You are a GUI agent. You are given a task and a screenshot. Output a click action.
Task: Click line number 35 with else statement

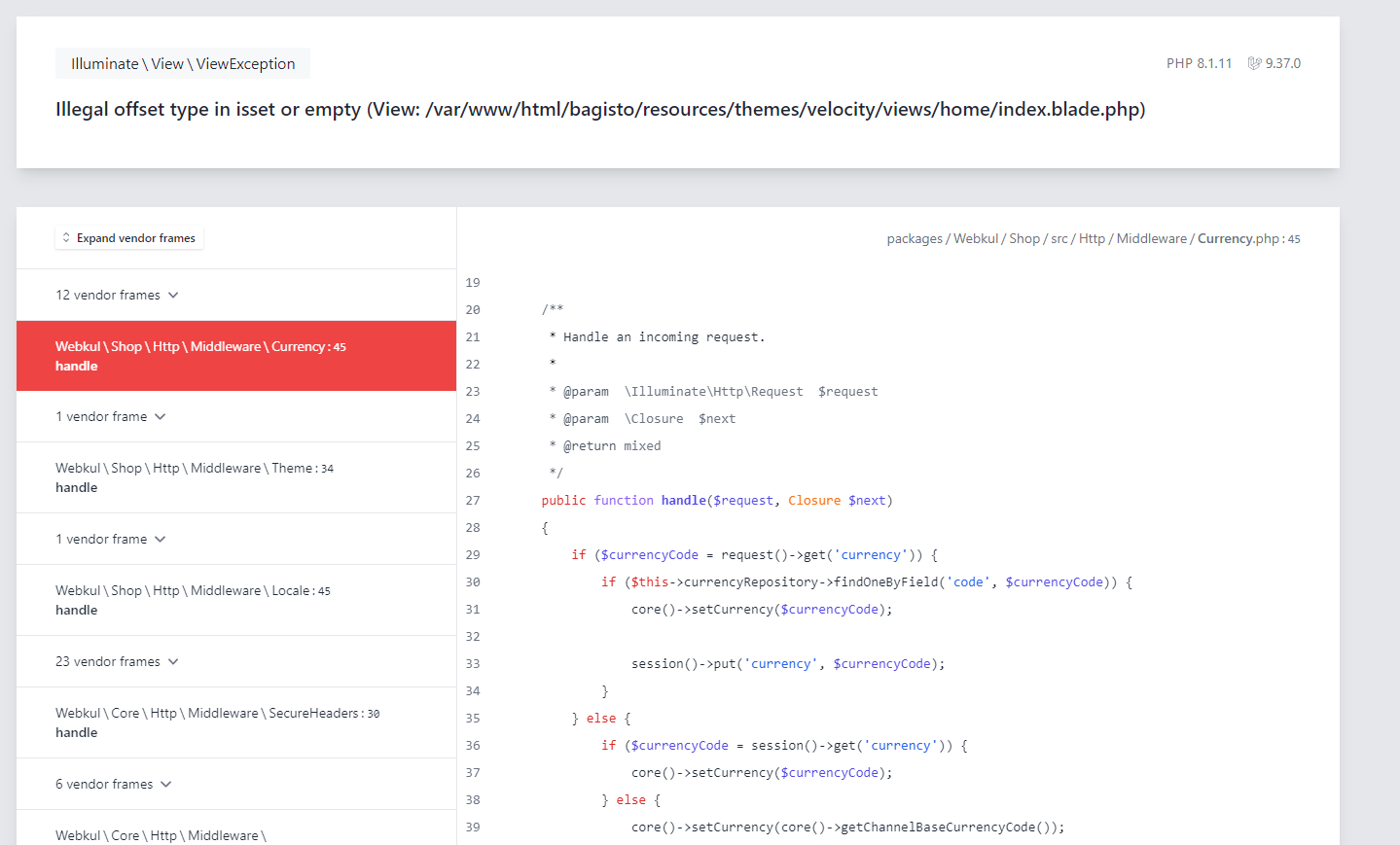click(x=473, y=718)
